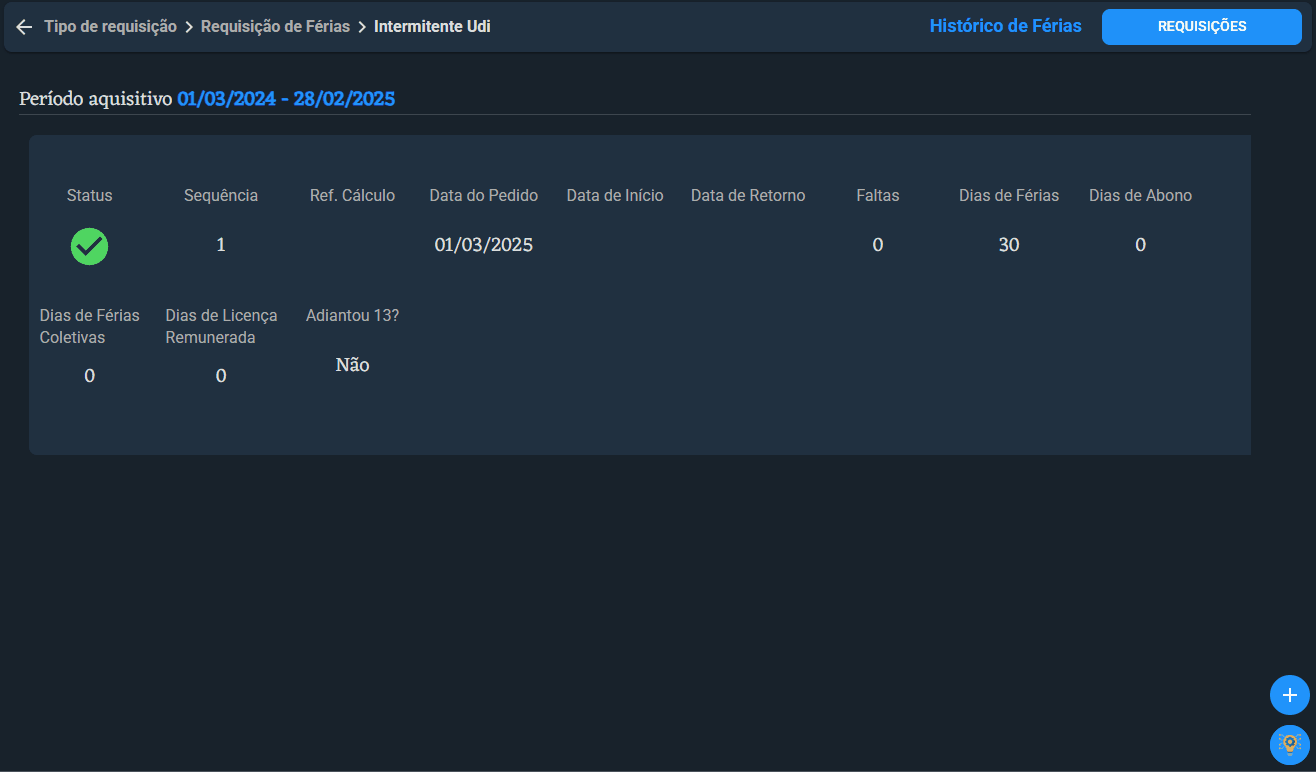Click Dias de Licença Remunerada value 0
The image size is (1316, 772).
221,376
